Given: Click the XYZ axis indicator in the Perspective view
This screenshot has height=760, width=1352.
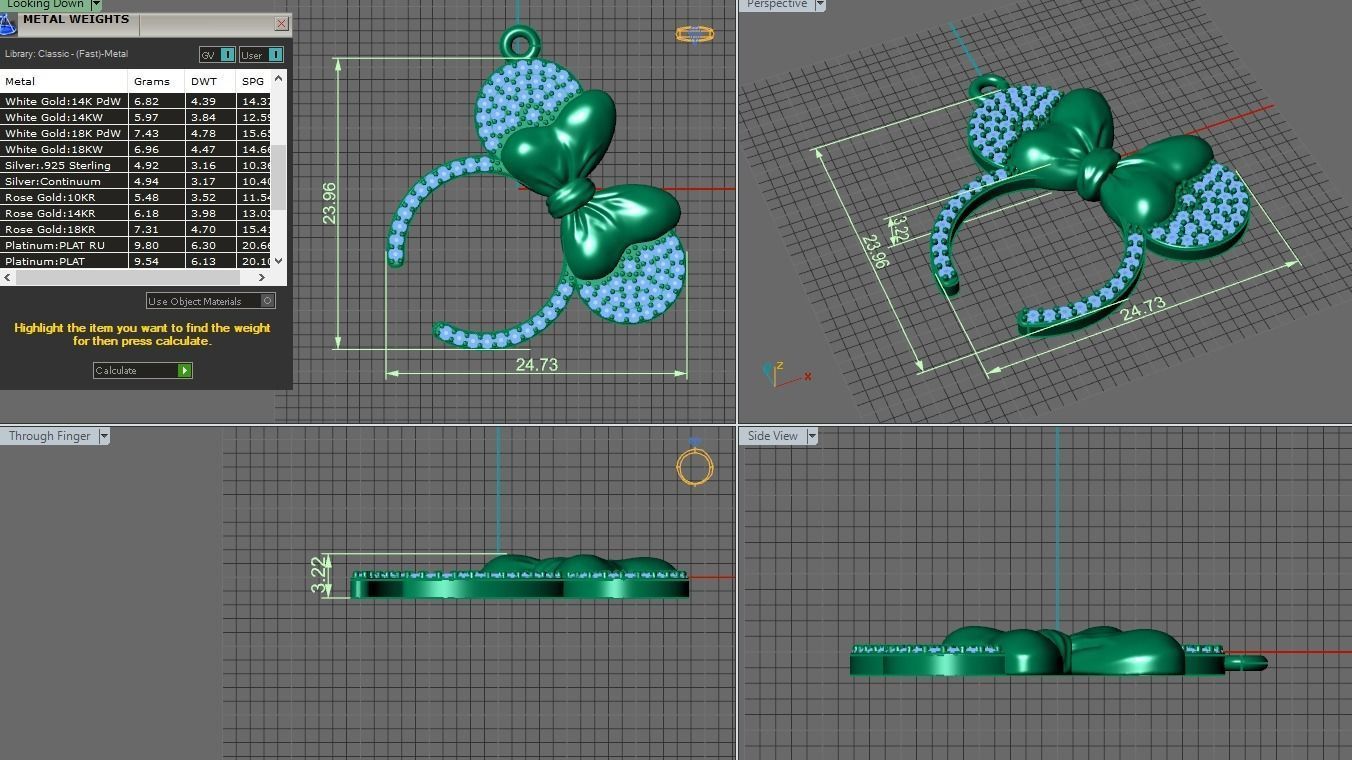Looking at the screenshot, I should 786,375.
